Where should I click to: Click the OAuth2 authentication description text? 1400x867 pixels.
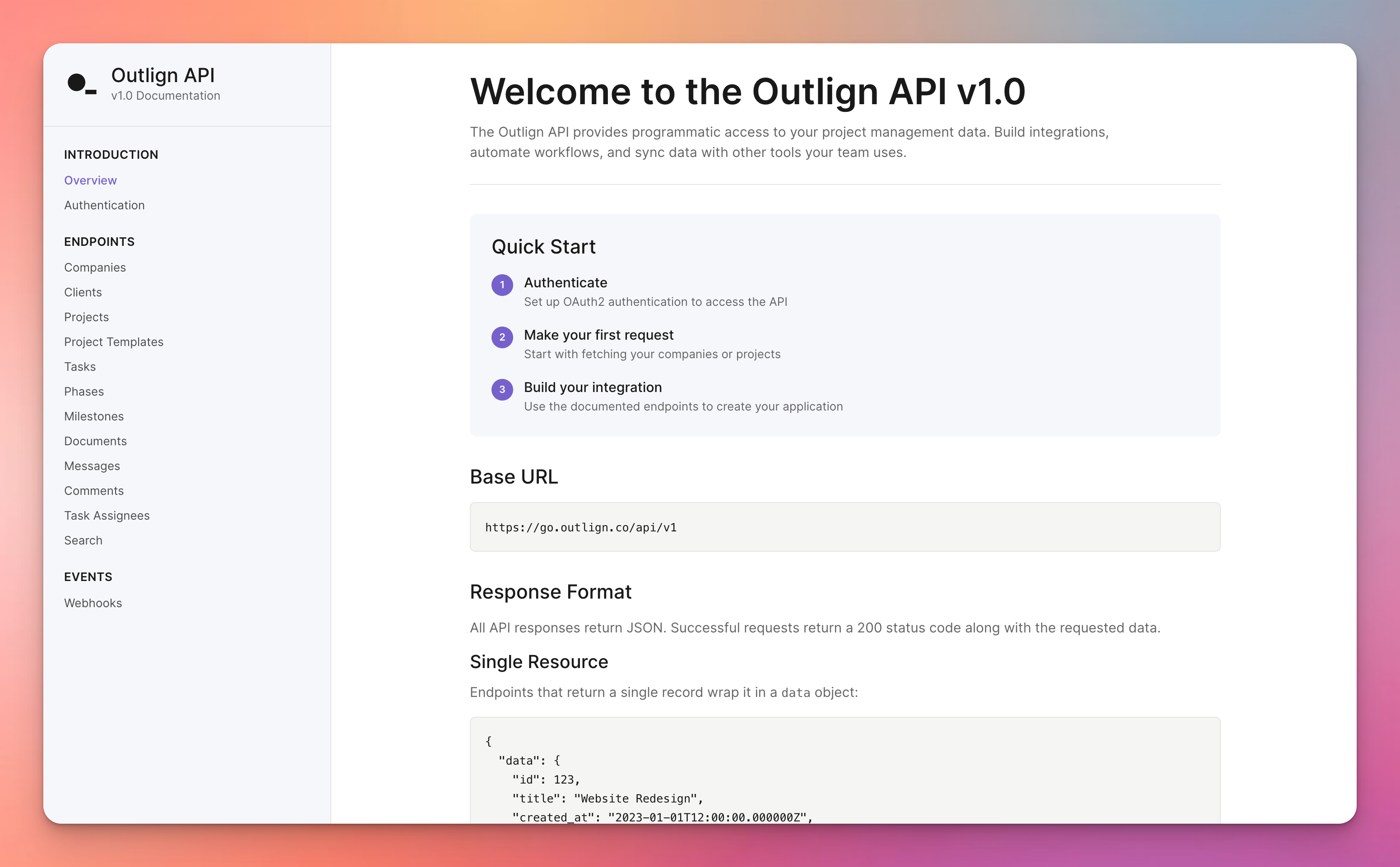click(656, 302)
